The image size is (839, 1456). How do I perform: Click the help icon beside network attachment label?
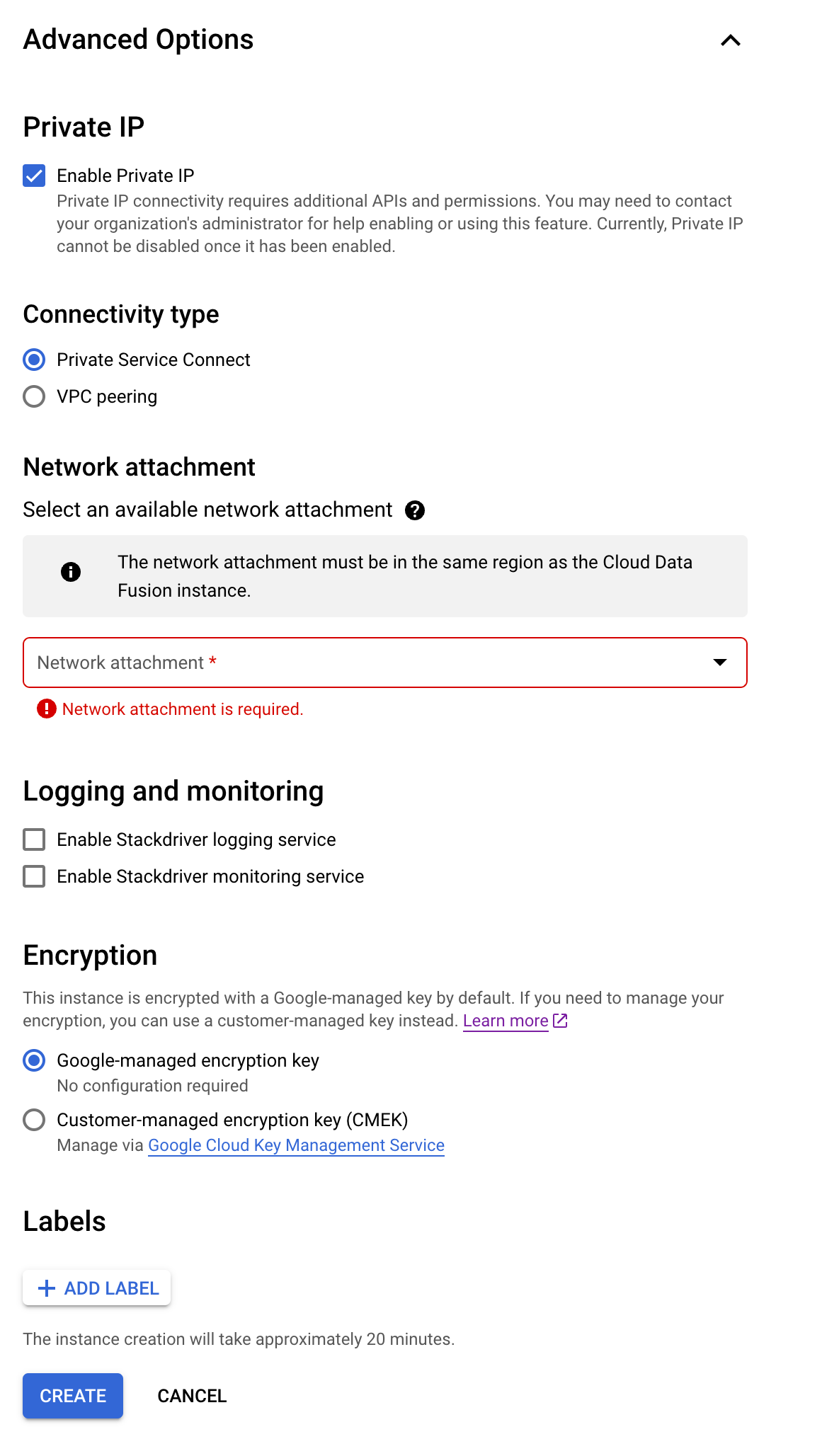pos(416,510)
